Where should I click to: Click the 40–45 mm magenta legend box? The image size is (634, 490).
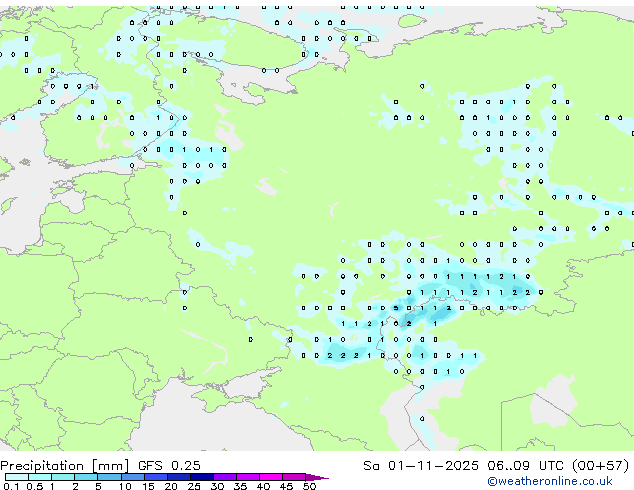click(x=271, y=477)
